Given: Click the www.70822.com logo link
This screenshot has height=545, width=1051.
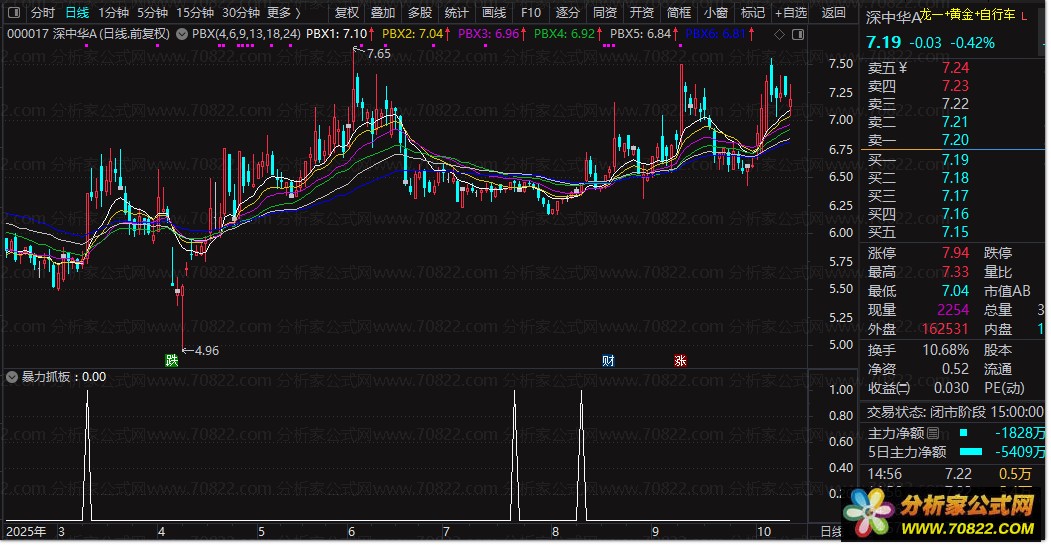Looking at the screenshot, I should (967, 528).
